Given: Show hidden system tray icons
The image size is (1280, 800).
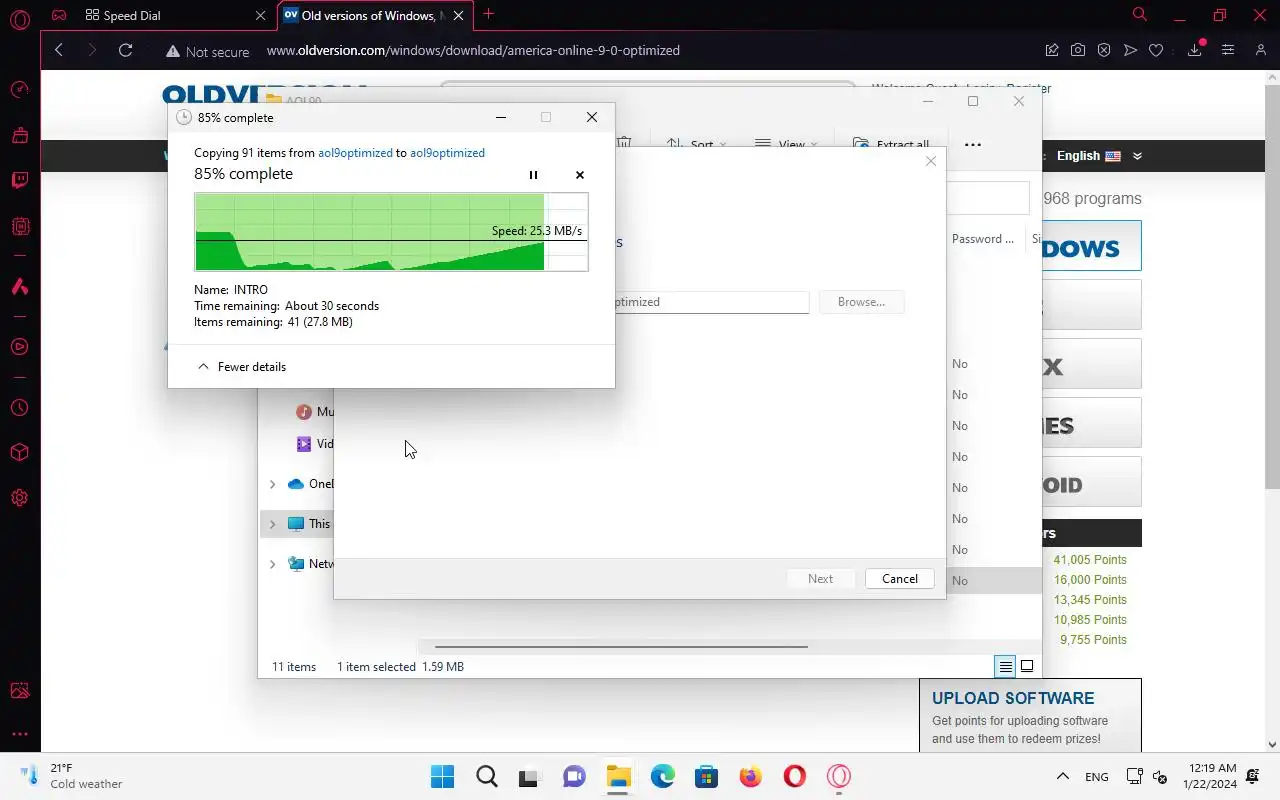Looking at the screenshot, I should (x=1063, y=777).
